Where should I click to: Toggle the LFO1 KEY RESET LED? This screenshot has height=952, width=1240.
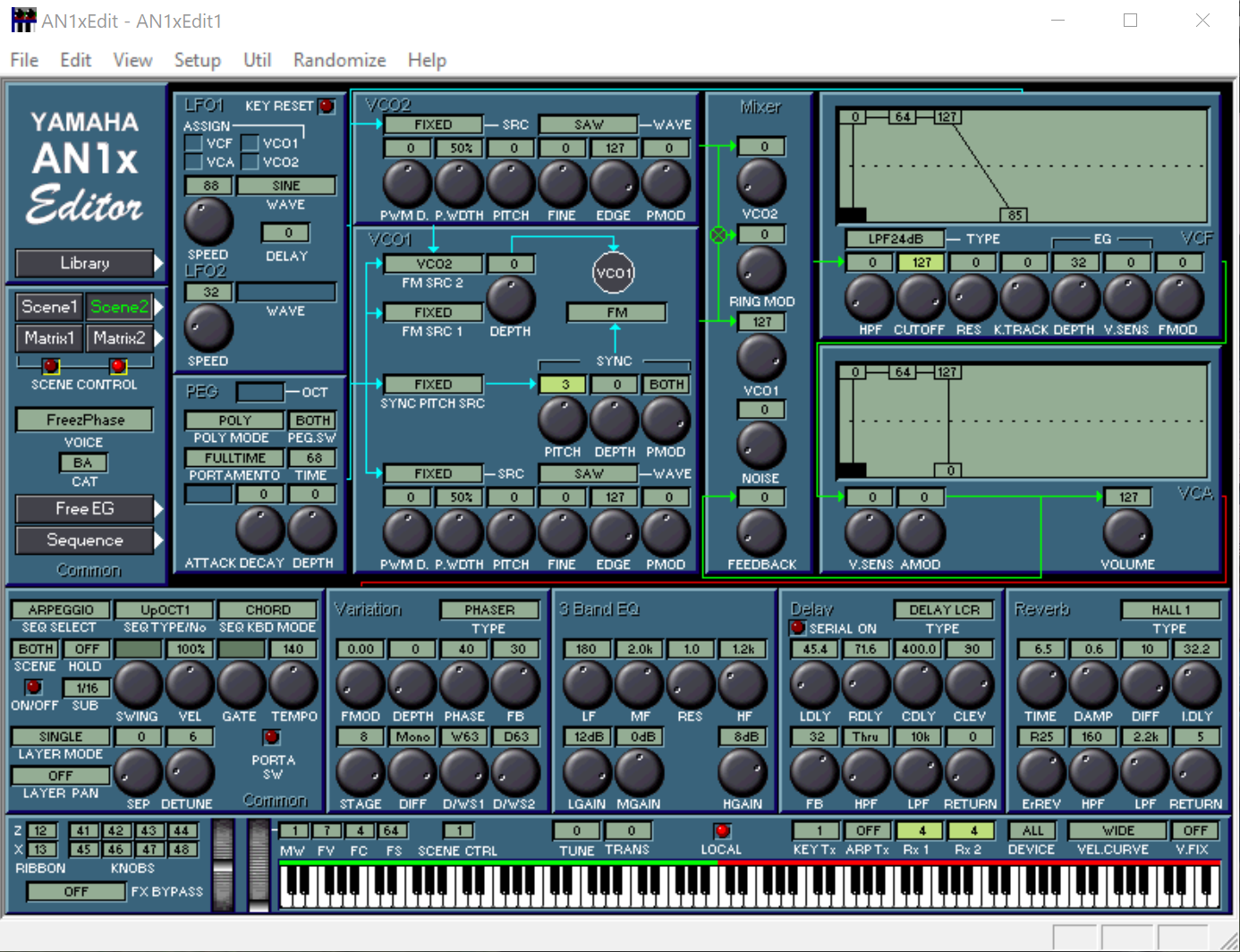click(327, 106)
